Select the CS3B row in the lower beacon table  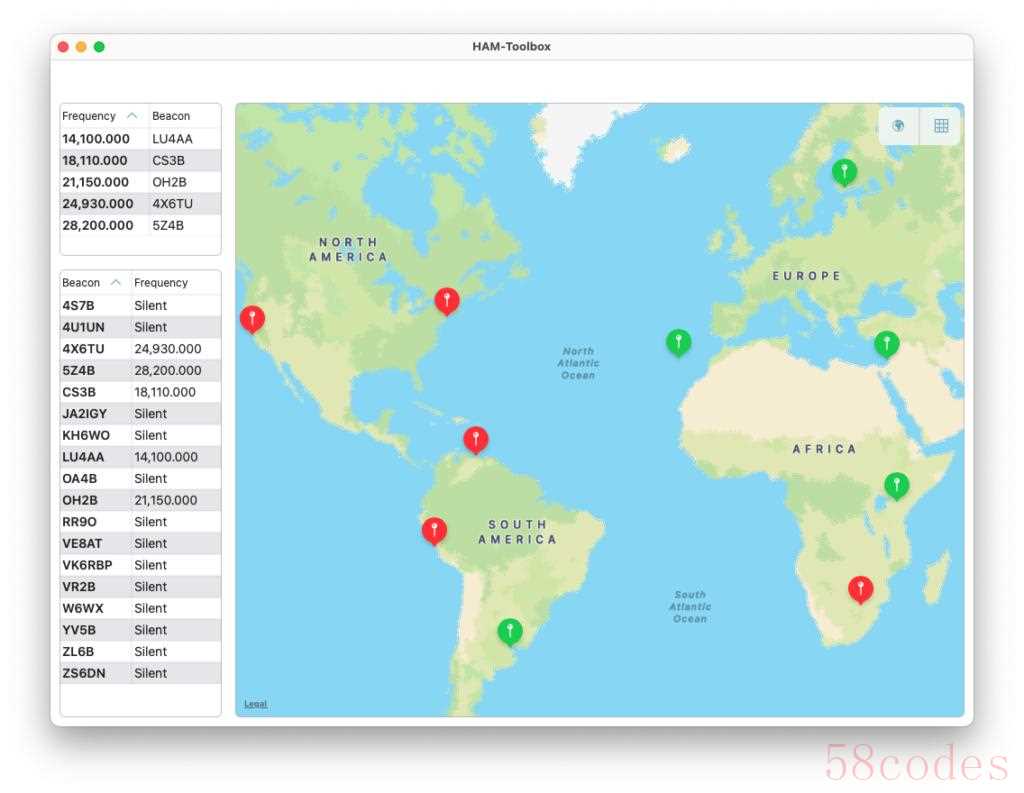click(x=140, y=391)
